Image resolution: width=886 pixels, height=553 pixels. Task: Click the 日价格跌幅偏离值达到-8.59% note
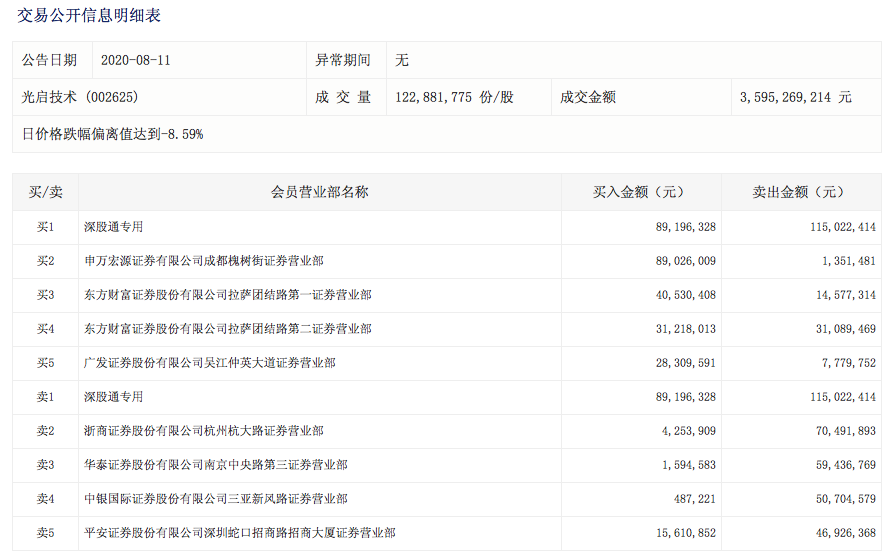tap(112, 134)
